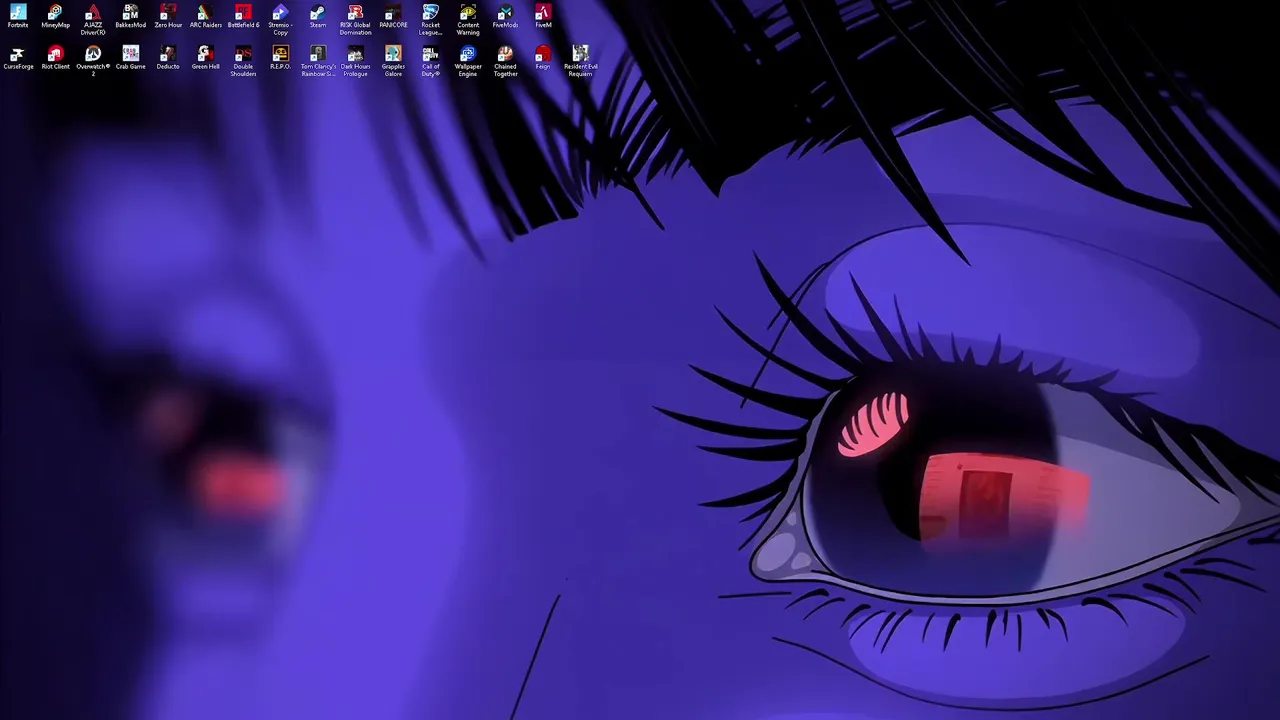Image resolution: width=1280 pixels, height=720 pixels.
Task: Launch Steam from the desktop
Action: coord(318,17)
